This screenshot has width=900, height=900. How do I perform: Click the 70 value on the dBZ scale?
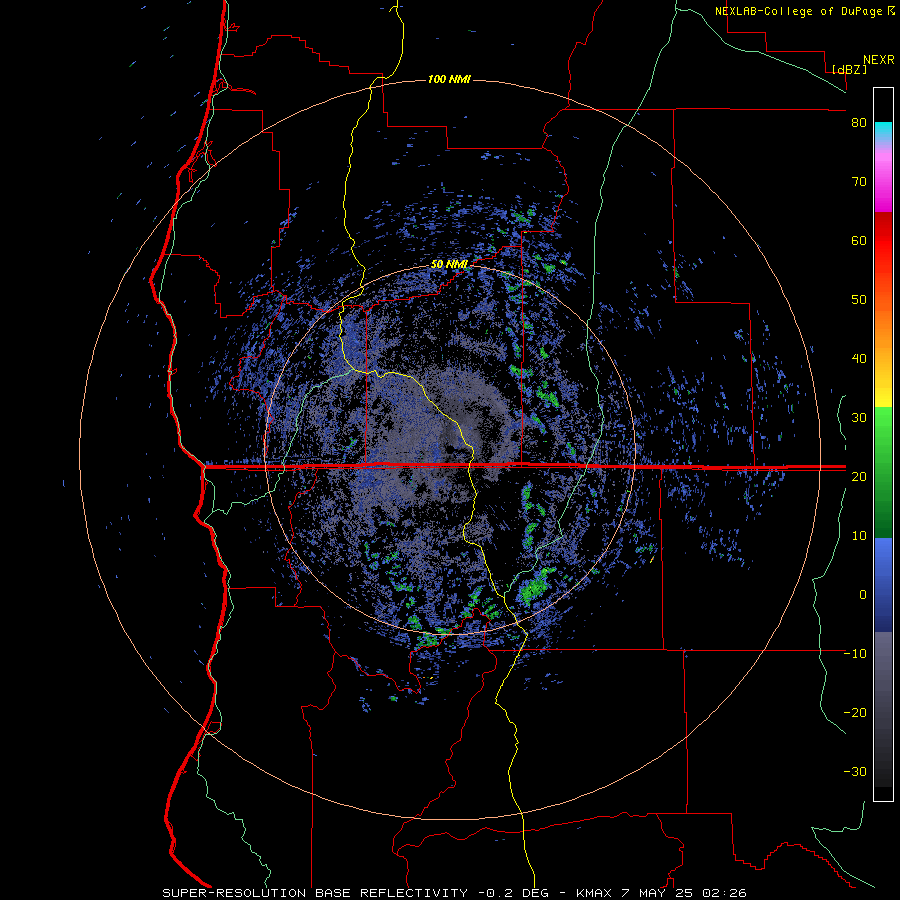tap(859, 182)
